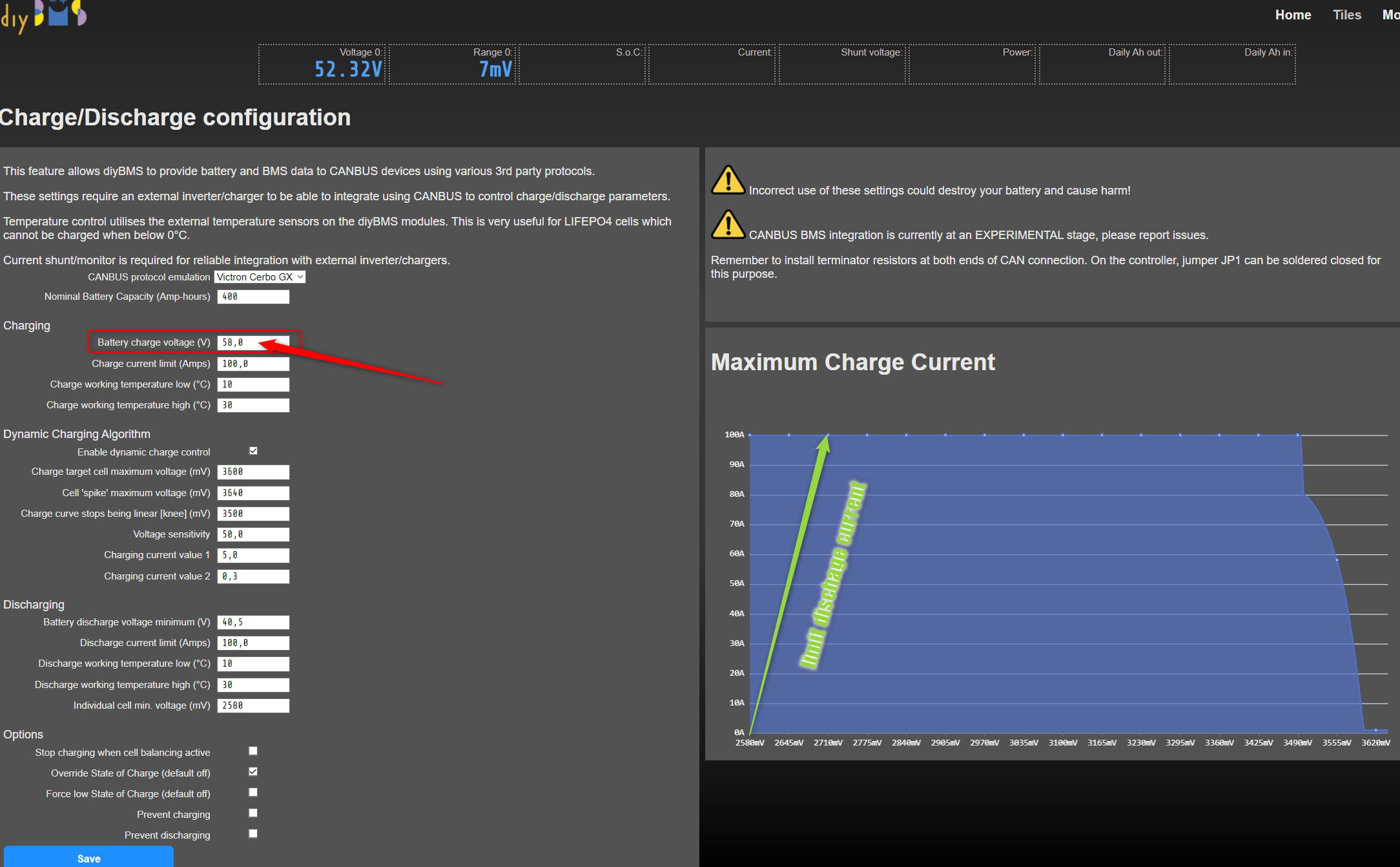The width and height of the screenshot is (1400, 867).
Task: Click the Daily Ah in status tile
Action: click(1232, 64)
